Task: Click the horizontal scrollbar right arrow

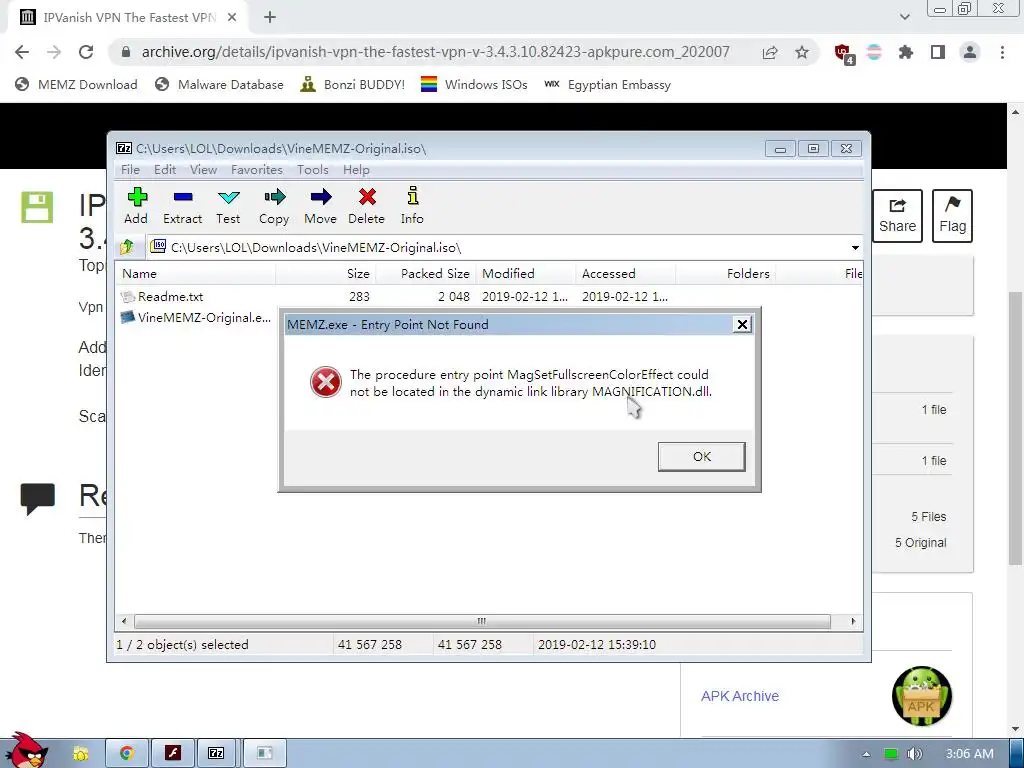Action: click(853, 621)
